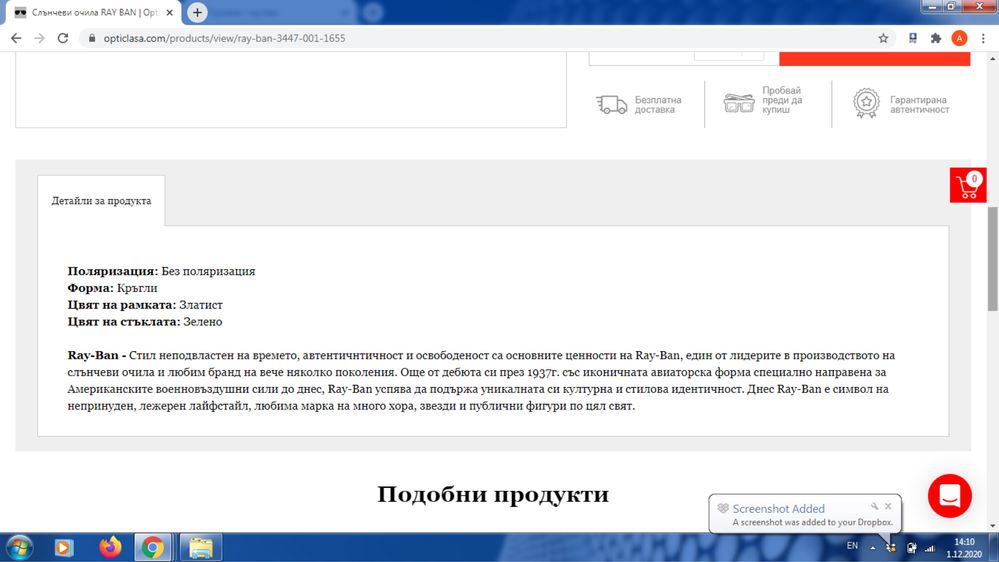
Task: Open File Explorer from the taskbar
Action: (200, 547)
